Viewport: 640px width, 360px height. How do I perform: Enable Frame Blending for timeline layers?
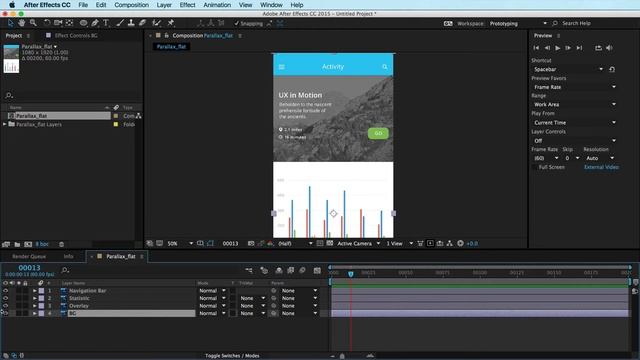click(x=291, y=270)
